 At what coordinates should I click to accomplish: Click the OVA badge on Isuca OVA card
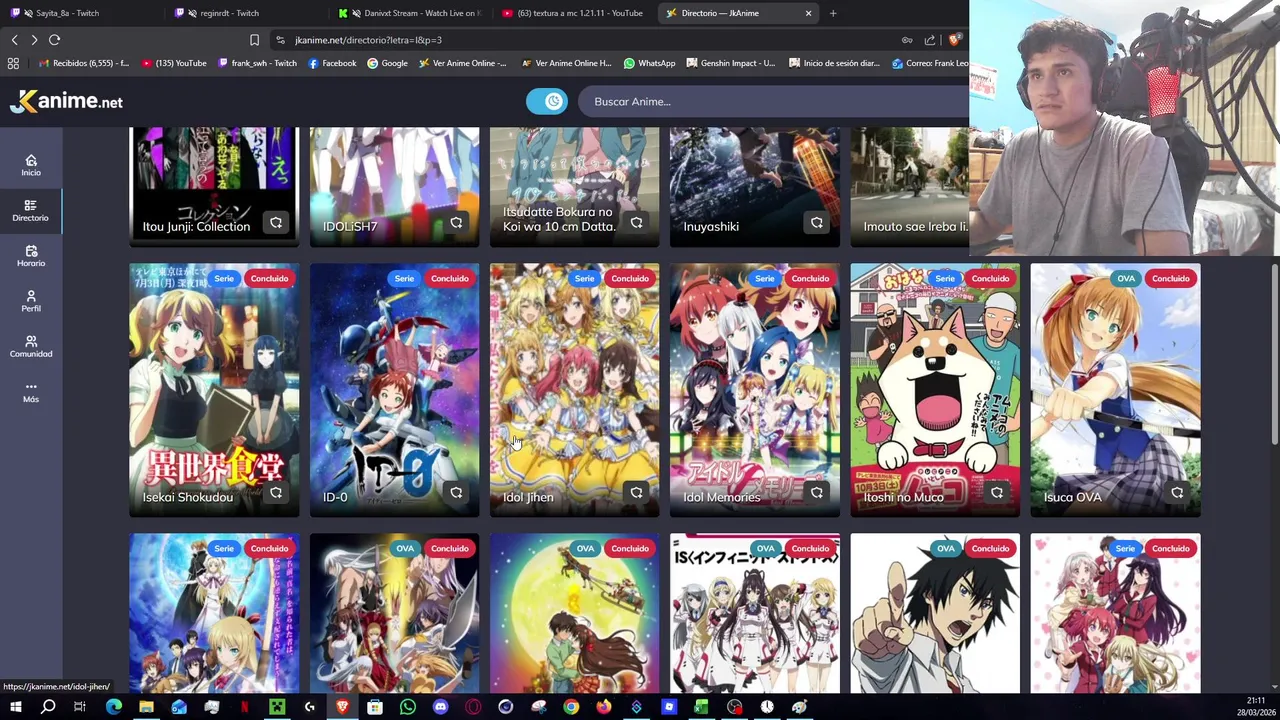(x=1126, y=278)
